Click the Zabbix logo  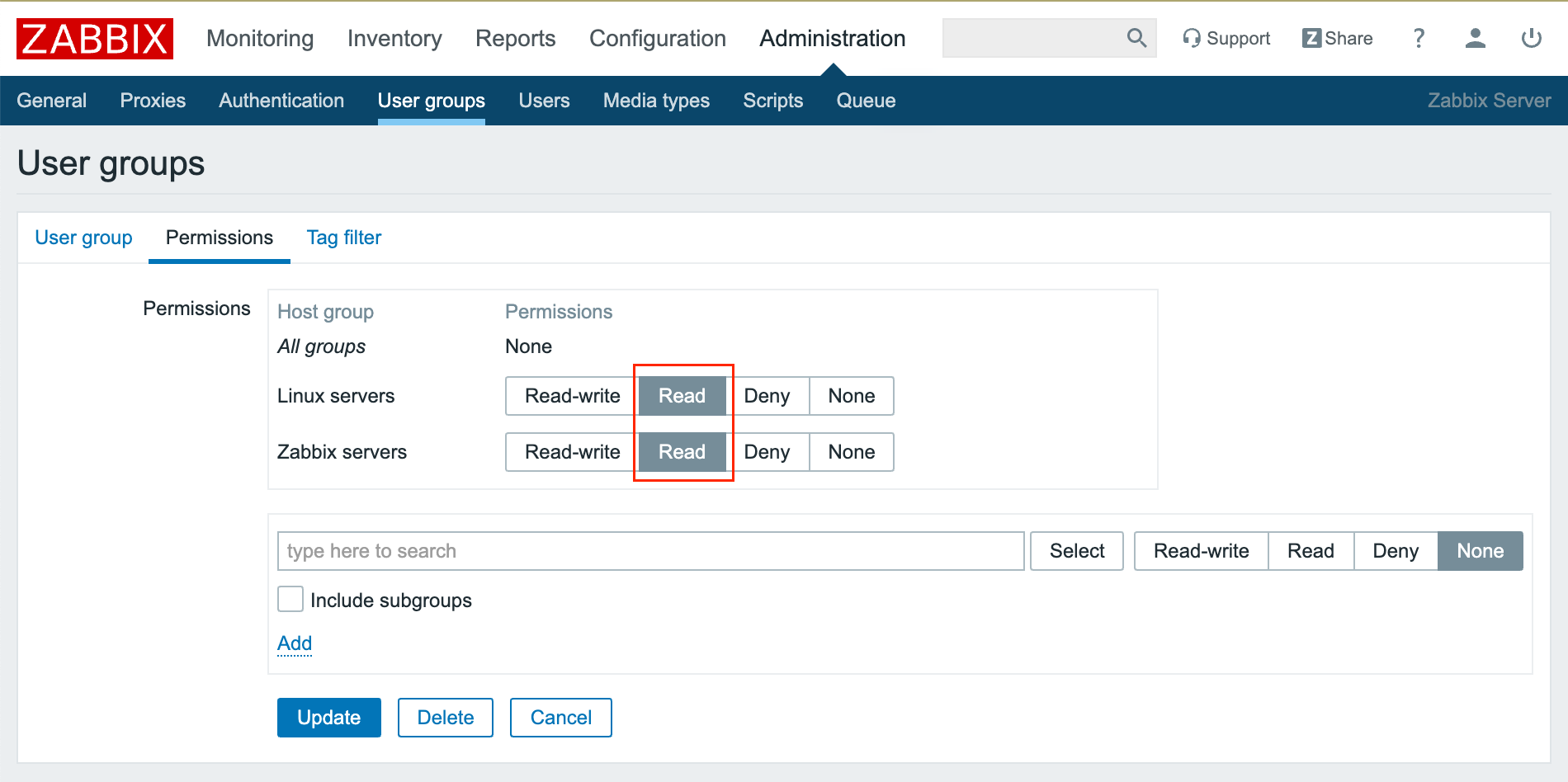click(x=95, y=39)
